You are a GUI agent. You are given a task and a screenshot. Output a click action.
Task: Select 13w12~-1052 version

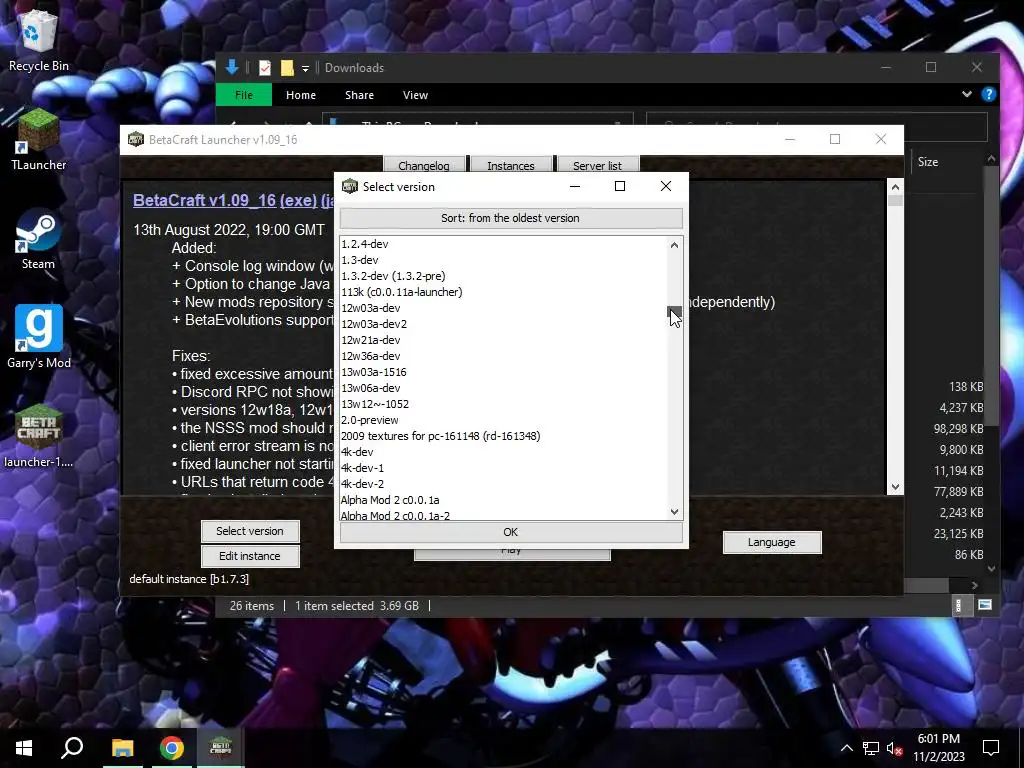503,404
